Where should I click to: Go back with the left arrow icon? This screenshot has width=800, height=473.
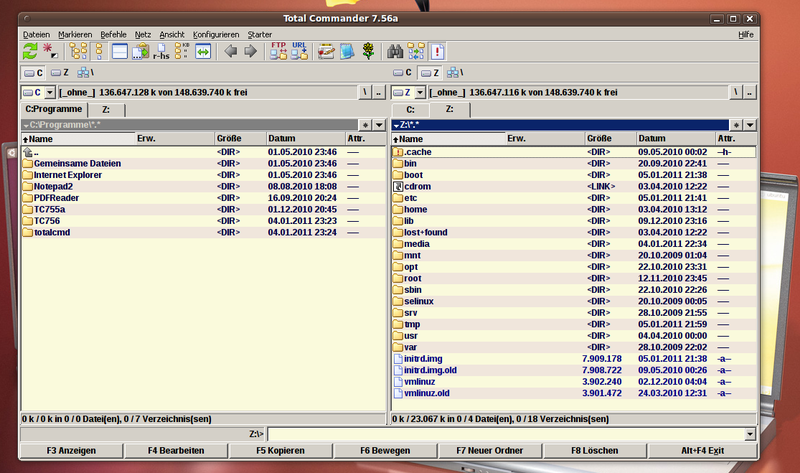[231, 51]
